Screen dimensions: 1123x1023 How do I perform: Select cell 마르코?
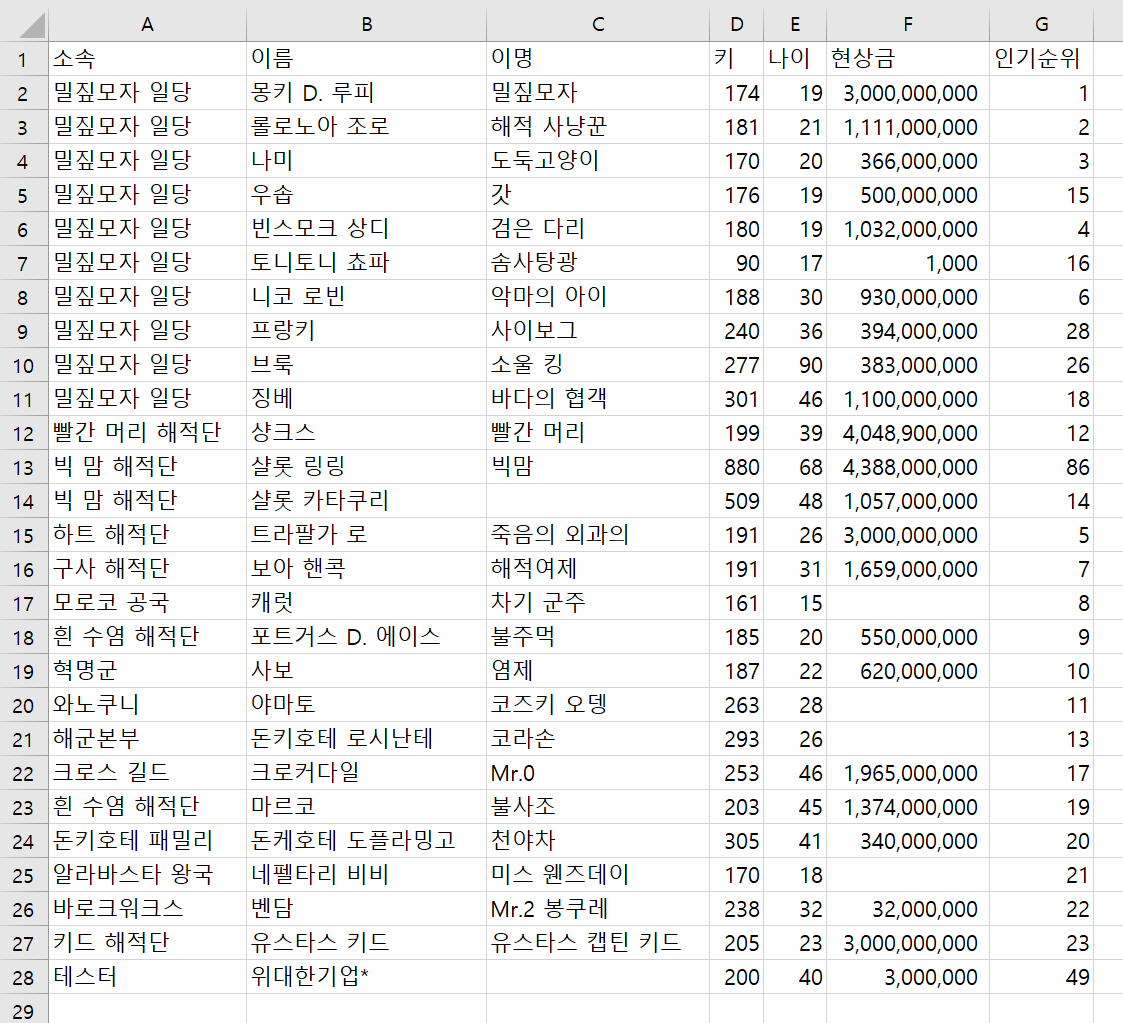tap(367, 807)
